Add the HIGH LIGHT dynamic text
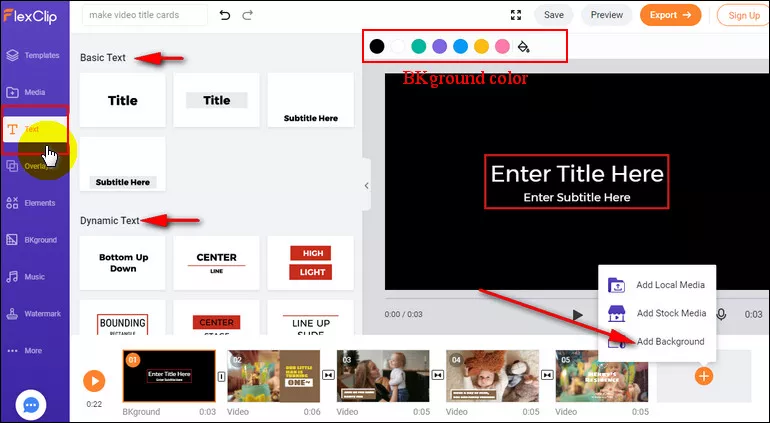Screen dimensions: 770x423 coord(310,263)
